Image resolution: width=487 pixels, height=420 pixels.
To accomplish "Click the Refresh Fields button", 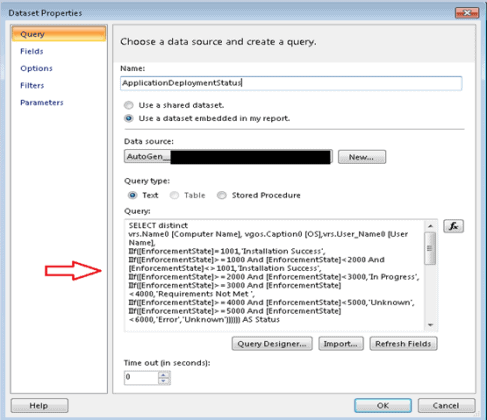I will click(x=403, y=344).
